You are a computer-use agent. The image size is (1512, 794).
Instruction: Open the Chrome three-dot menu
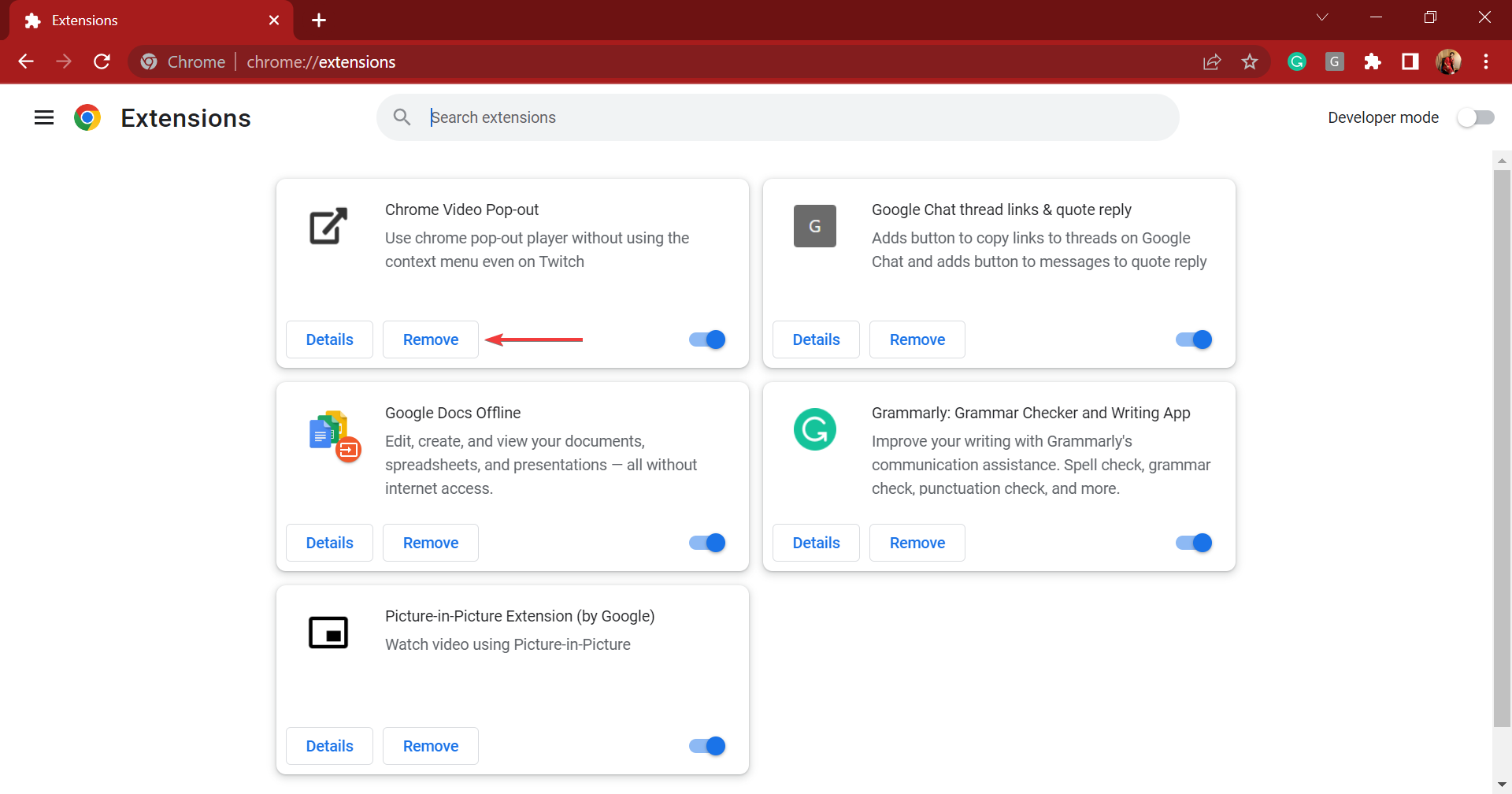click(1486, 61)
